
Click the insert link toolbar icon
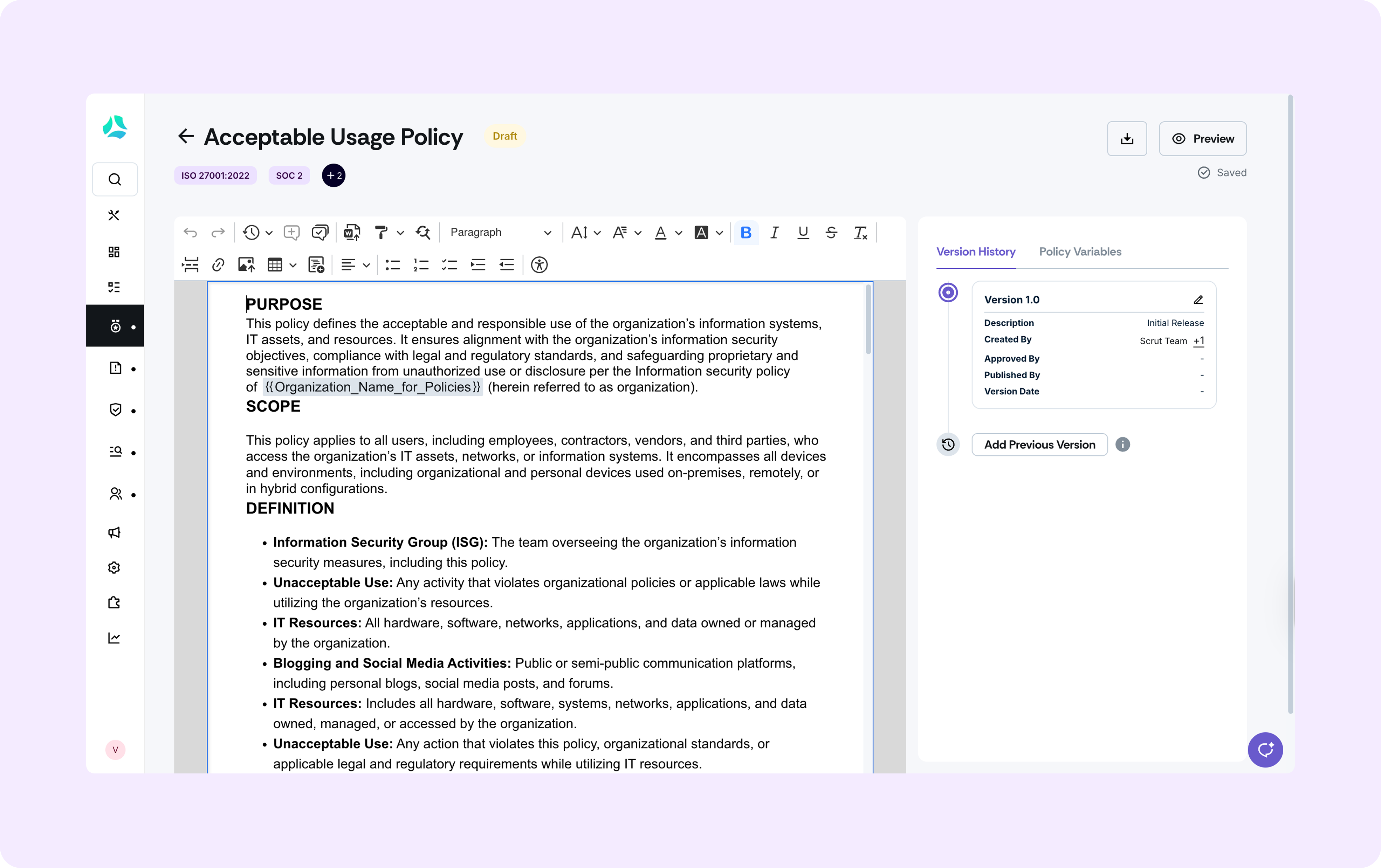(x=218, y=265)
